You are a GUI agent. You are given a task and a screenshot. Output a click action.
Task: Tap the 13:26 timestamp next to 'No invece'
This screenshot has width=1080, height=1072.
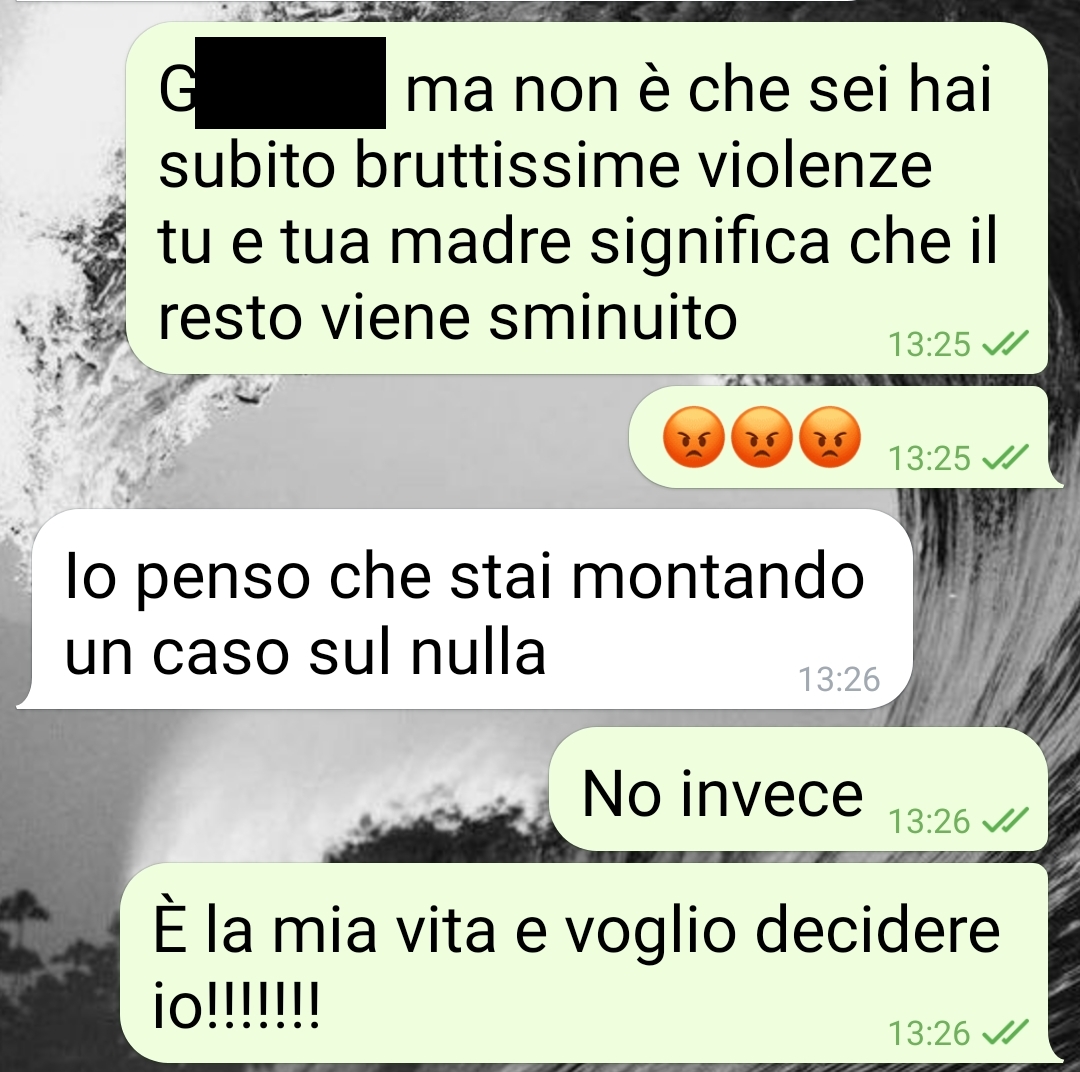coord(929,821)
